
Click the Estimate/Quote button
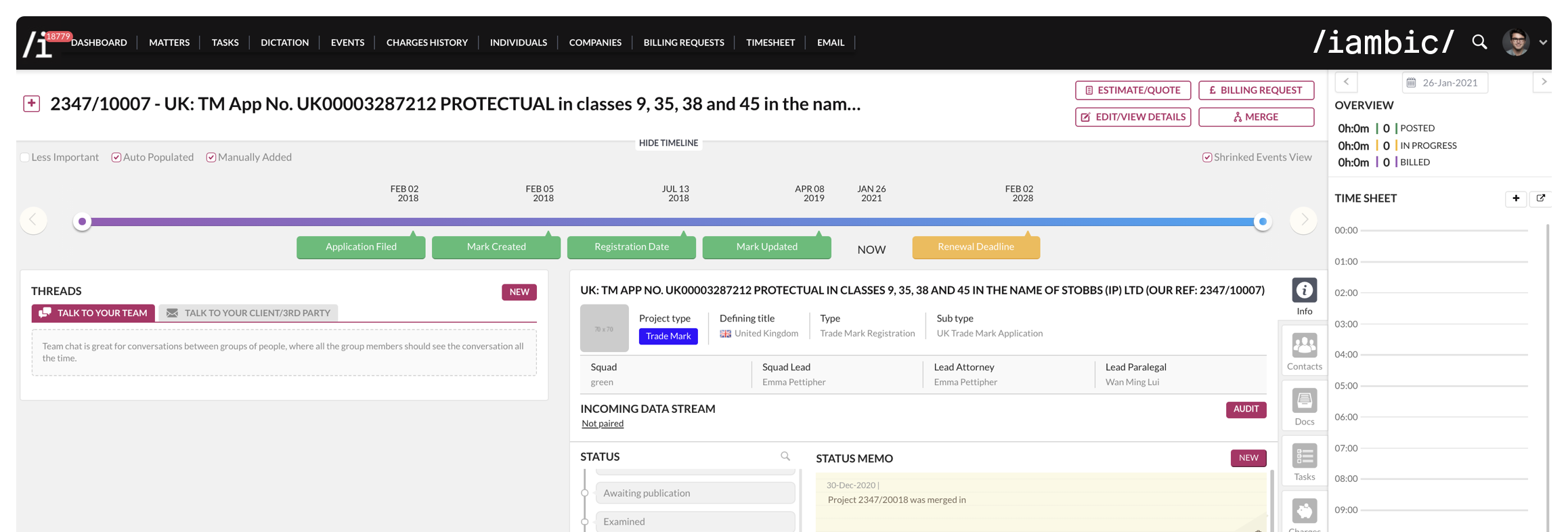[x=1133, y=90]
